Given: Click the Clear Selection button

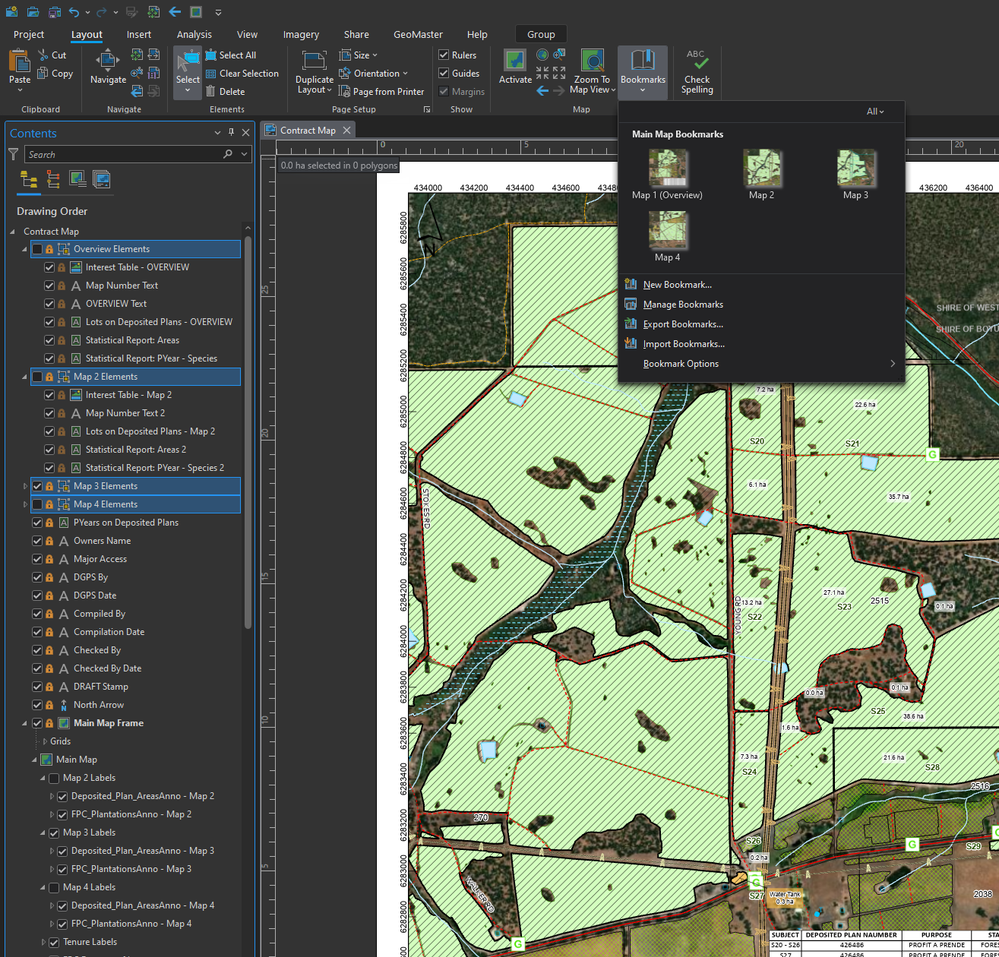Looking at the screenshot, I should point(248,74).
